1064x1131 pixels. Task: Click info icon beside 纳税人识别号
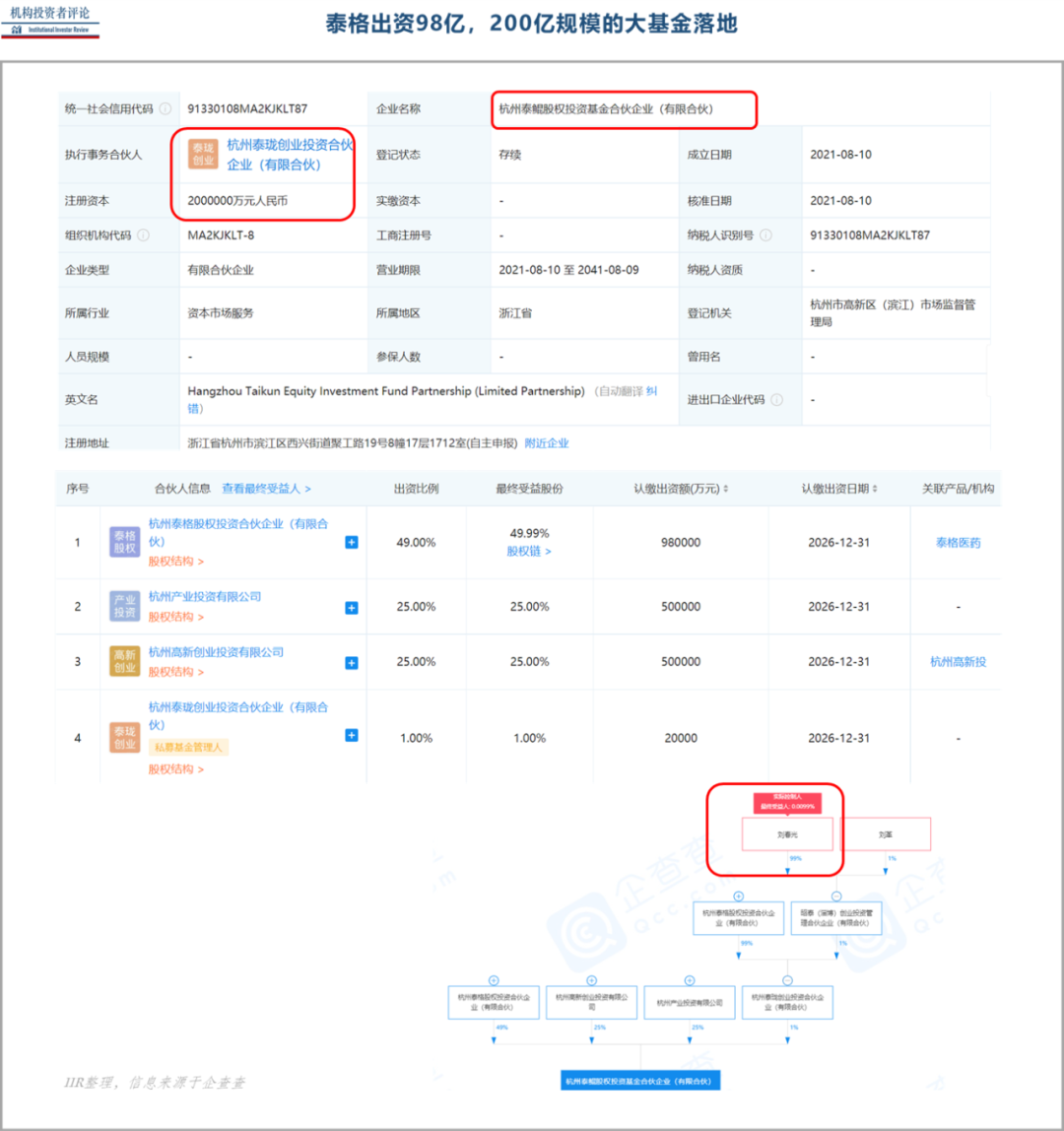766,235
